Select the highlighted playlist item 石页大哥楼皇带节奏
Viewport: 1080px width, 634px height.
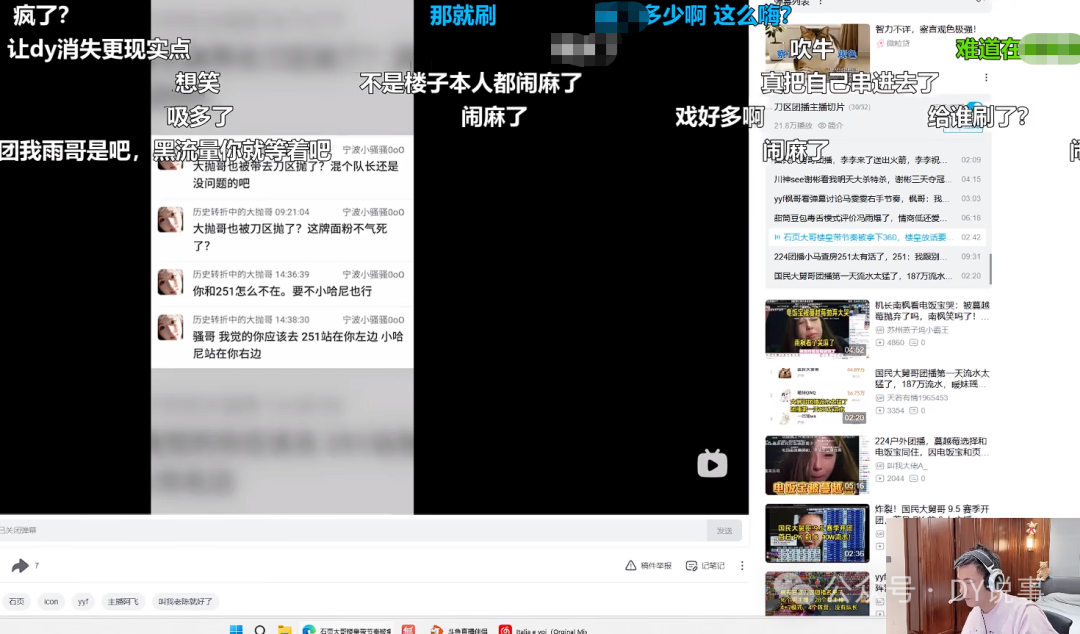(x=877, y=237)
